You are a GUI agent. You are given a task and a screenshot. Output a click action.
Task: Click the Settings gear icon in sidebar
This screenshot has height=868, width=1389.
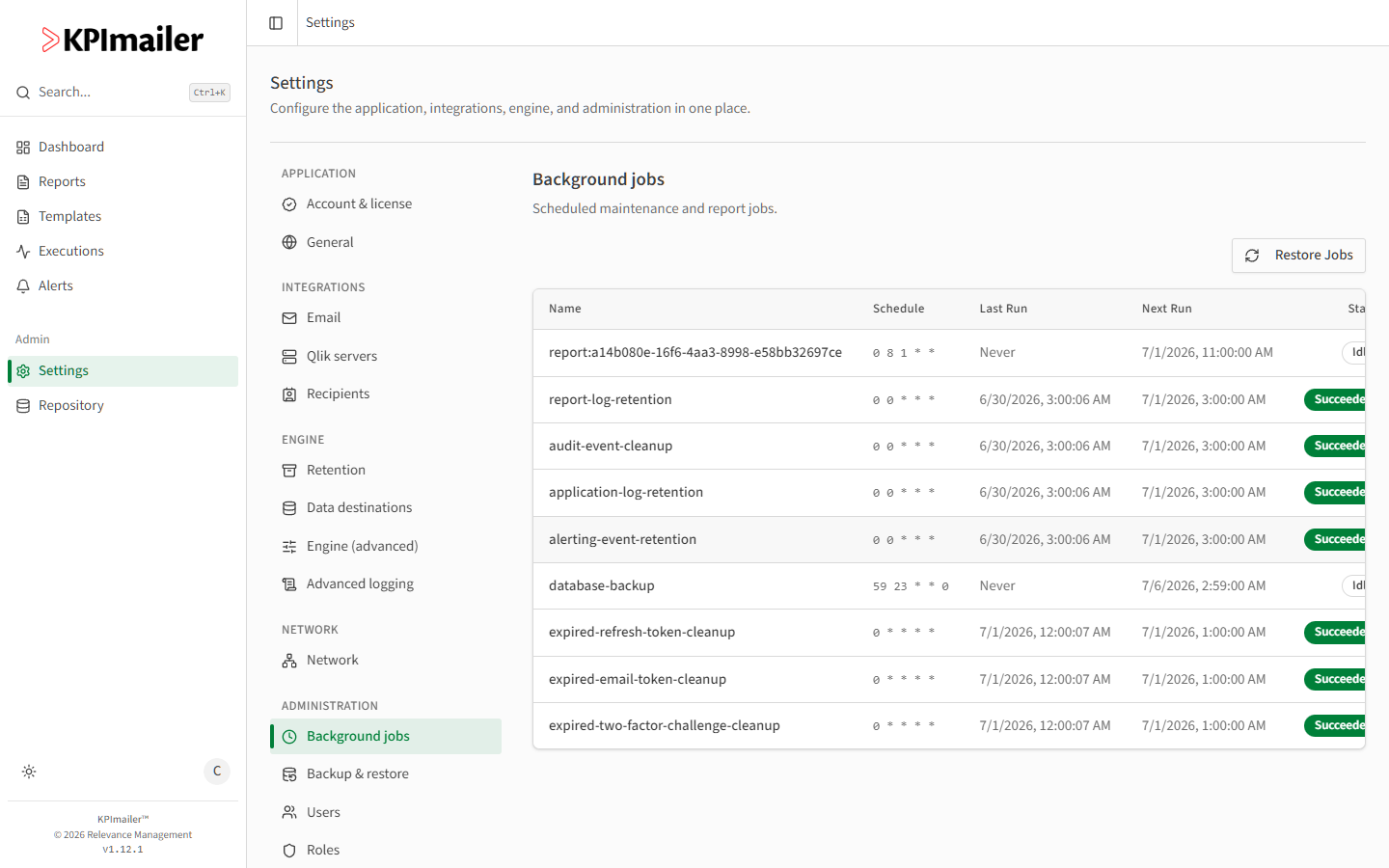coord(23,371)
